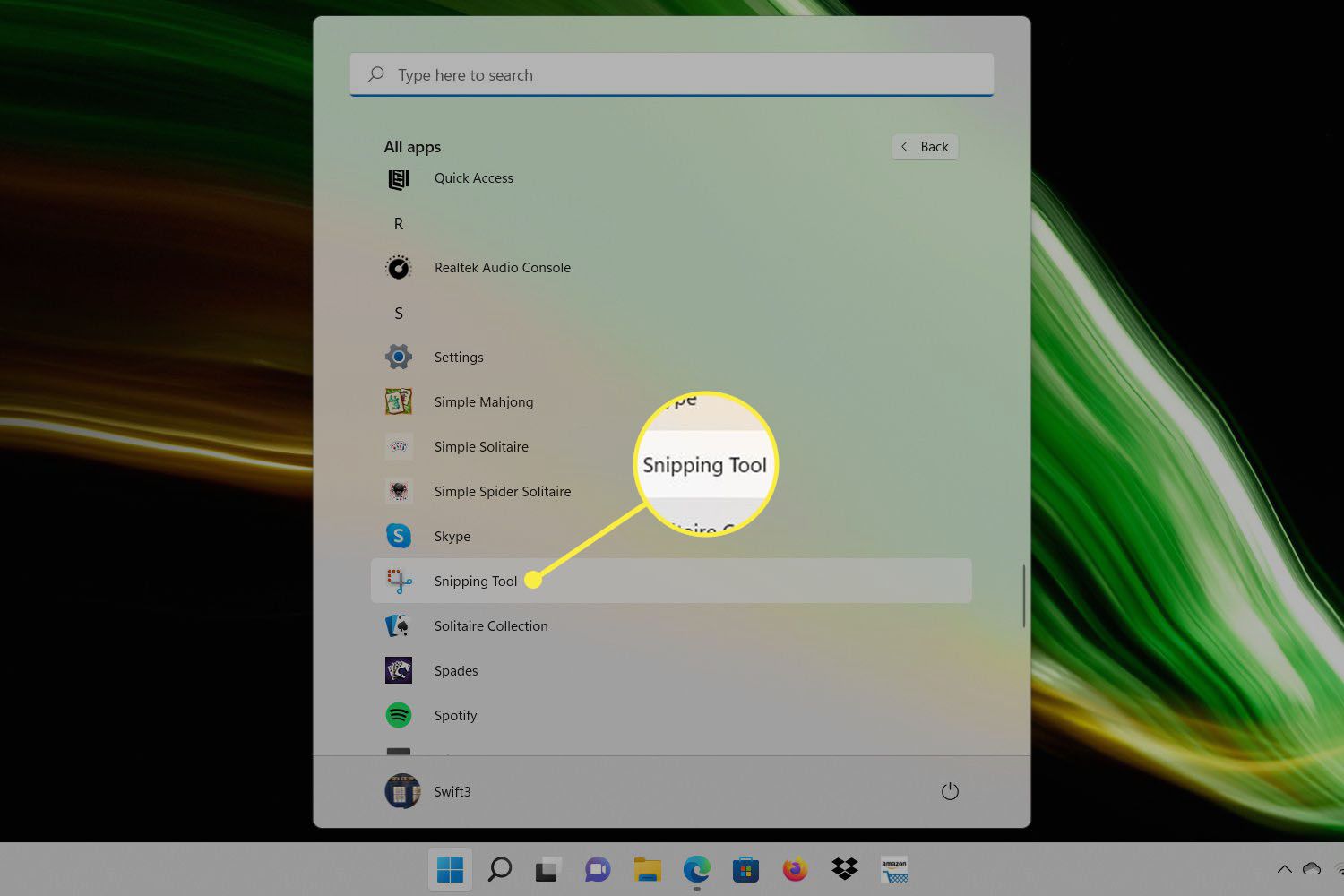Open Snipping Tool scissors icon

[x=399, y=581]
